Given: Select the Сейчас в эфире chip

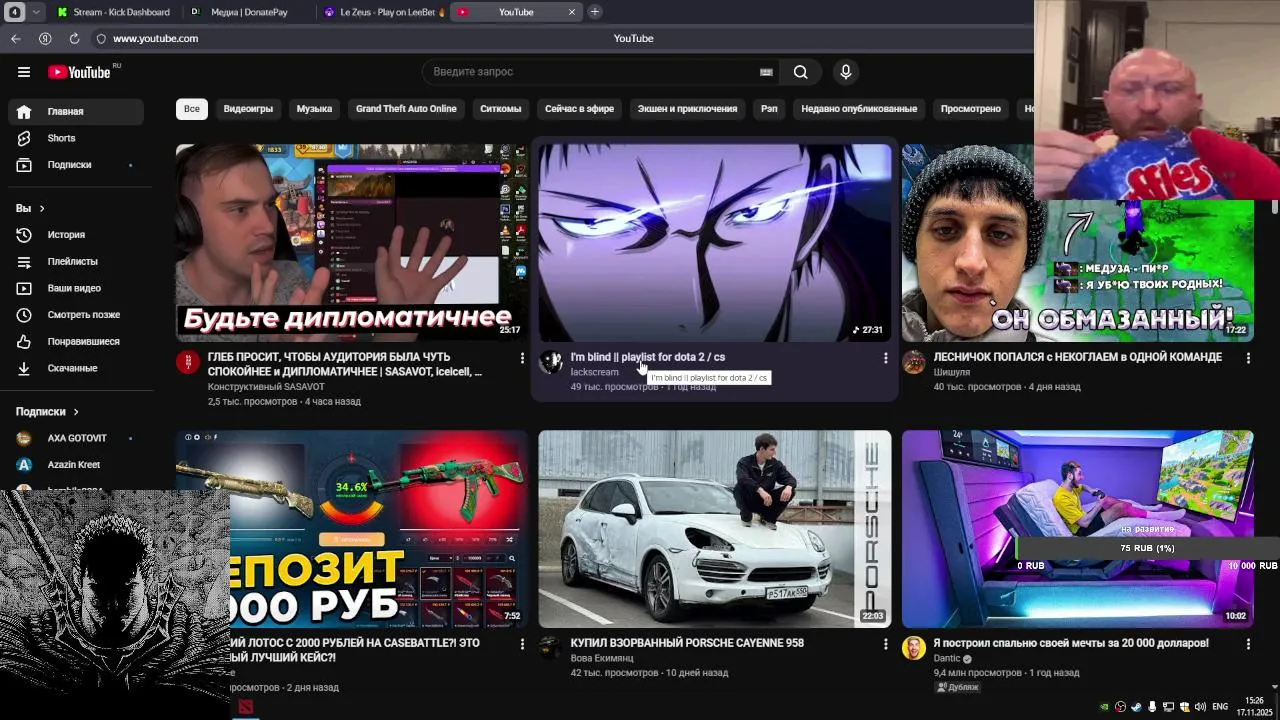Looking at the screenshot, I should tap(579, 109).
